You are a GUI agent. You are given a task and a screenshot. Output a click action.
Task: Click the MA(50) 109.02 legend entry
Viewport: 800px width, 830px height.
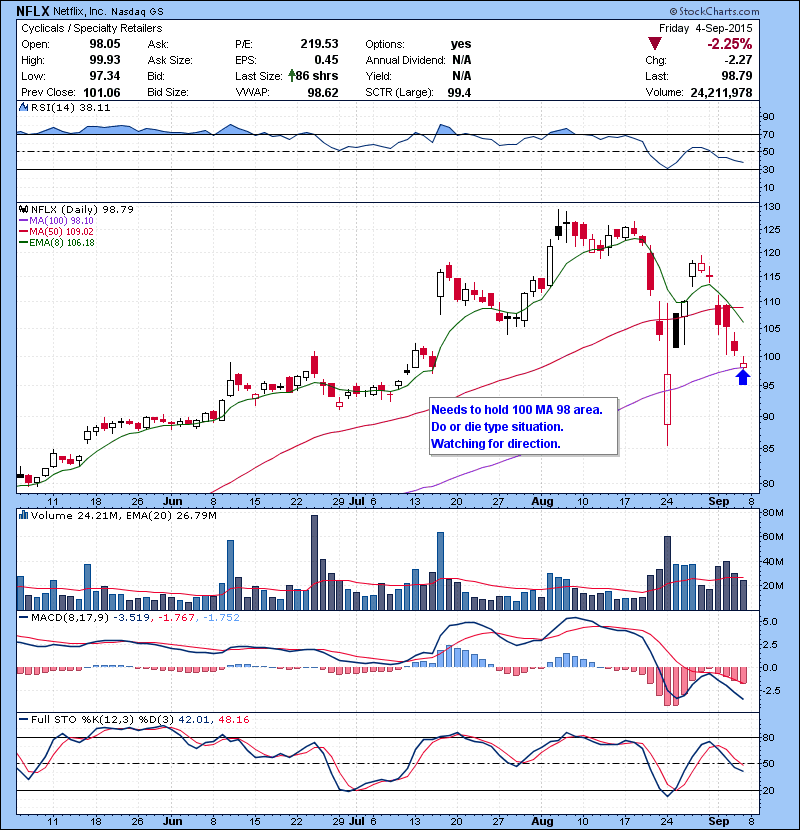pyautogui.click(x=61, y=232)
